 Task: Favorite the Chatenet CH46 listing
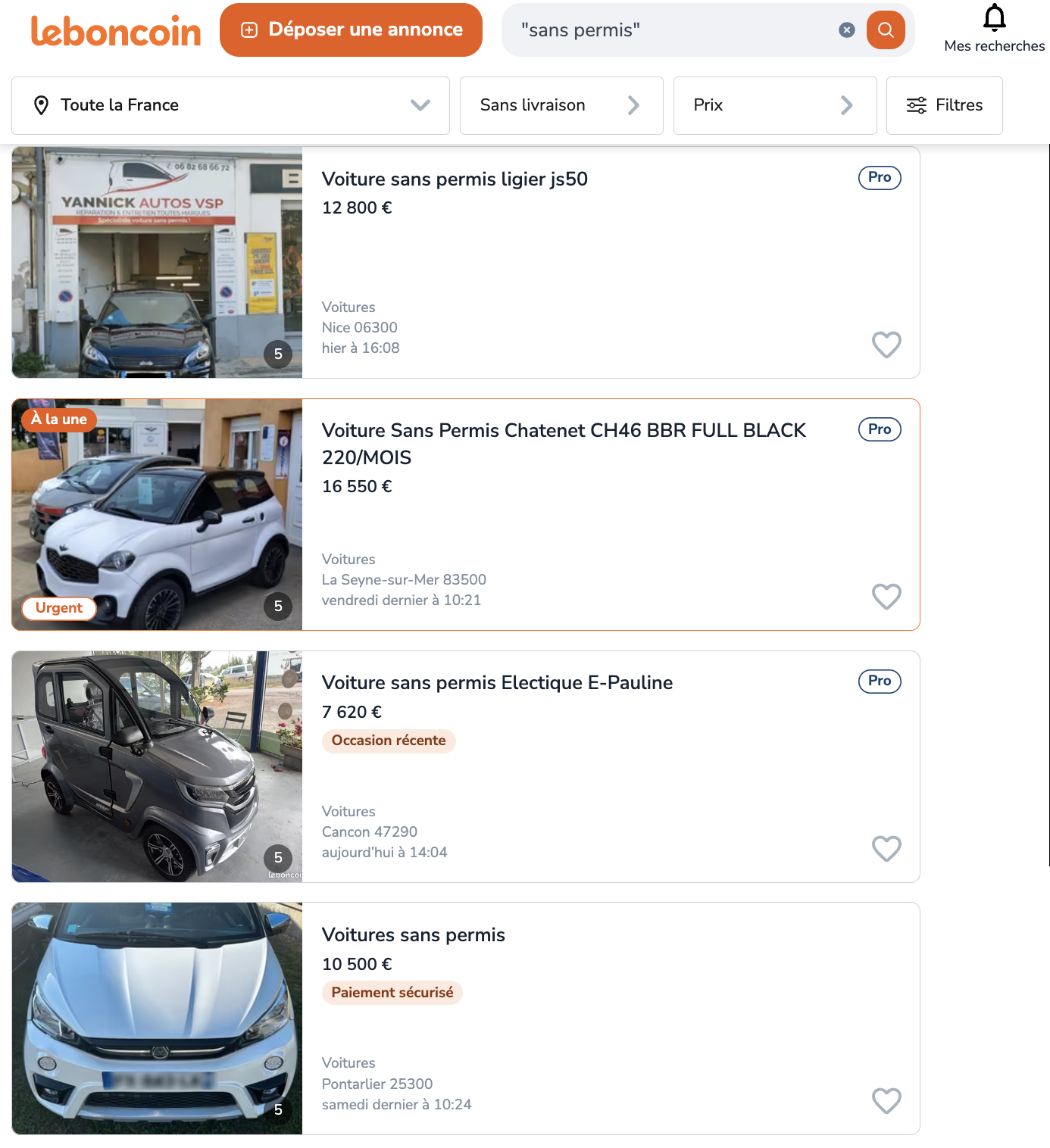[x=886, y=597]
